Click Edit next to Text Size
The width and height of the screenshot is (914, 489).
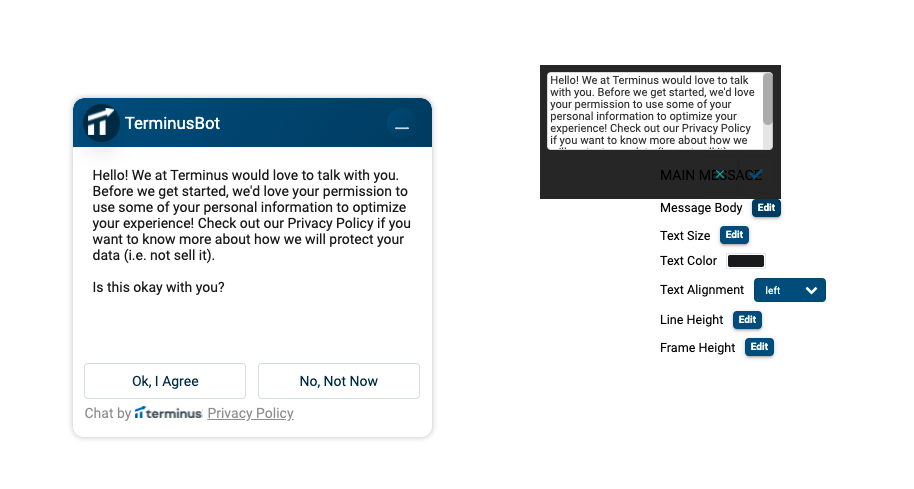(x=734, y=235)
